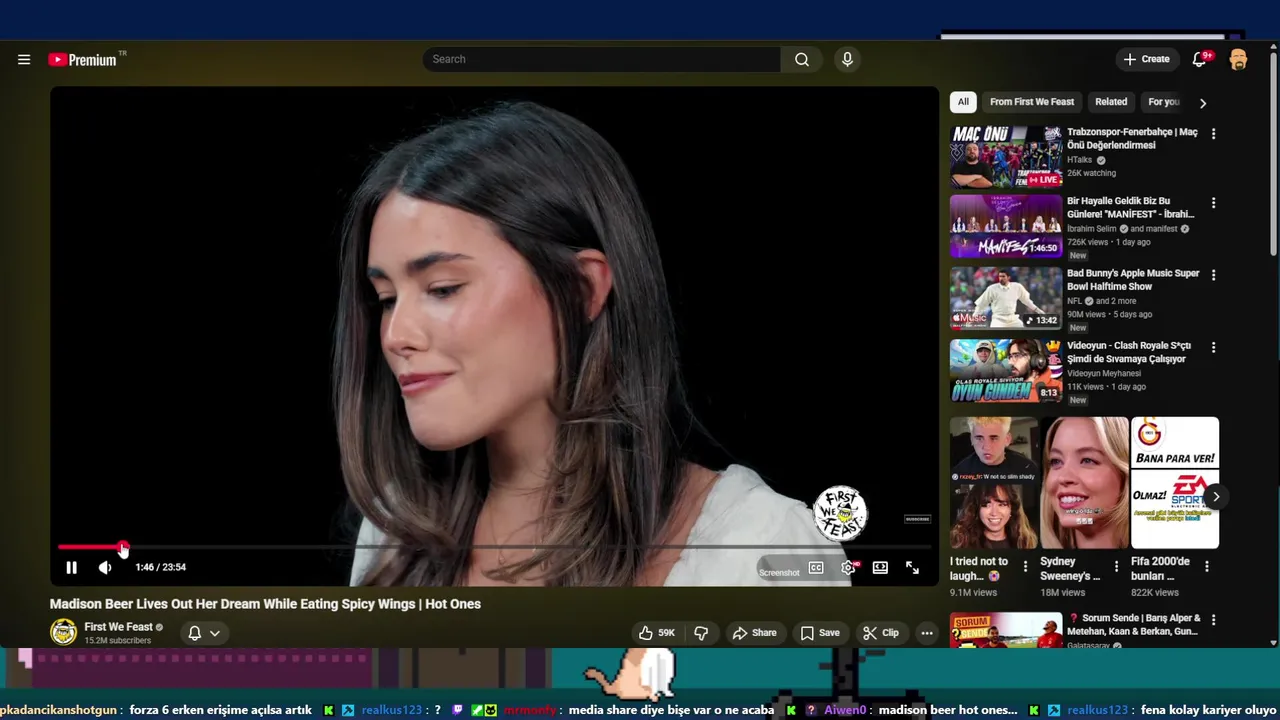Open the notifications bell
1280x720 pixels.
point(1199,59)
